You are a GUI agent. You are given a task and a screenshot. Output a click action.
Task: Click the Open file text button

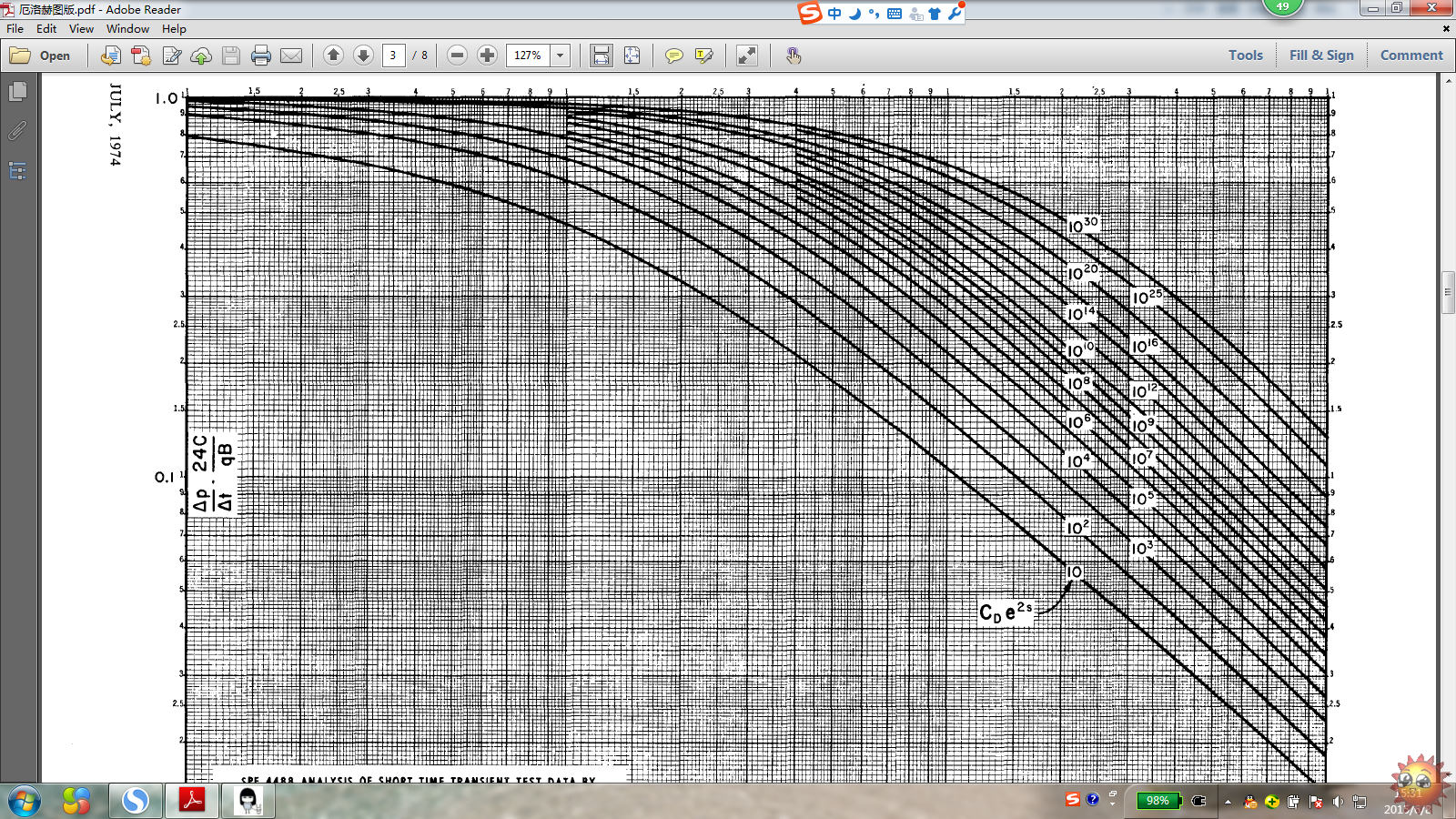point(55,56)
